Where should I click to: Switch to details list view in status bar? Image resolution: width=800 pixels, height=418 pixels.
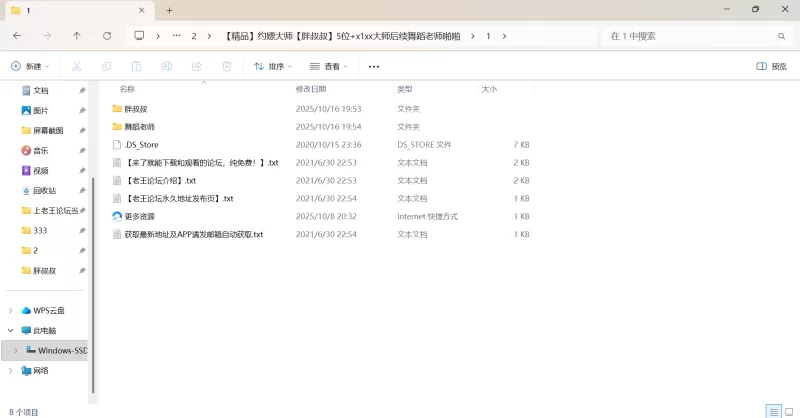pos(773,411)
